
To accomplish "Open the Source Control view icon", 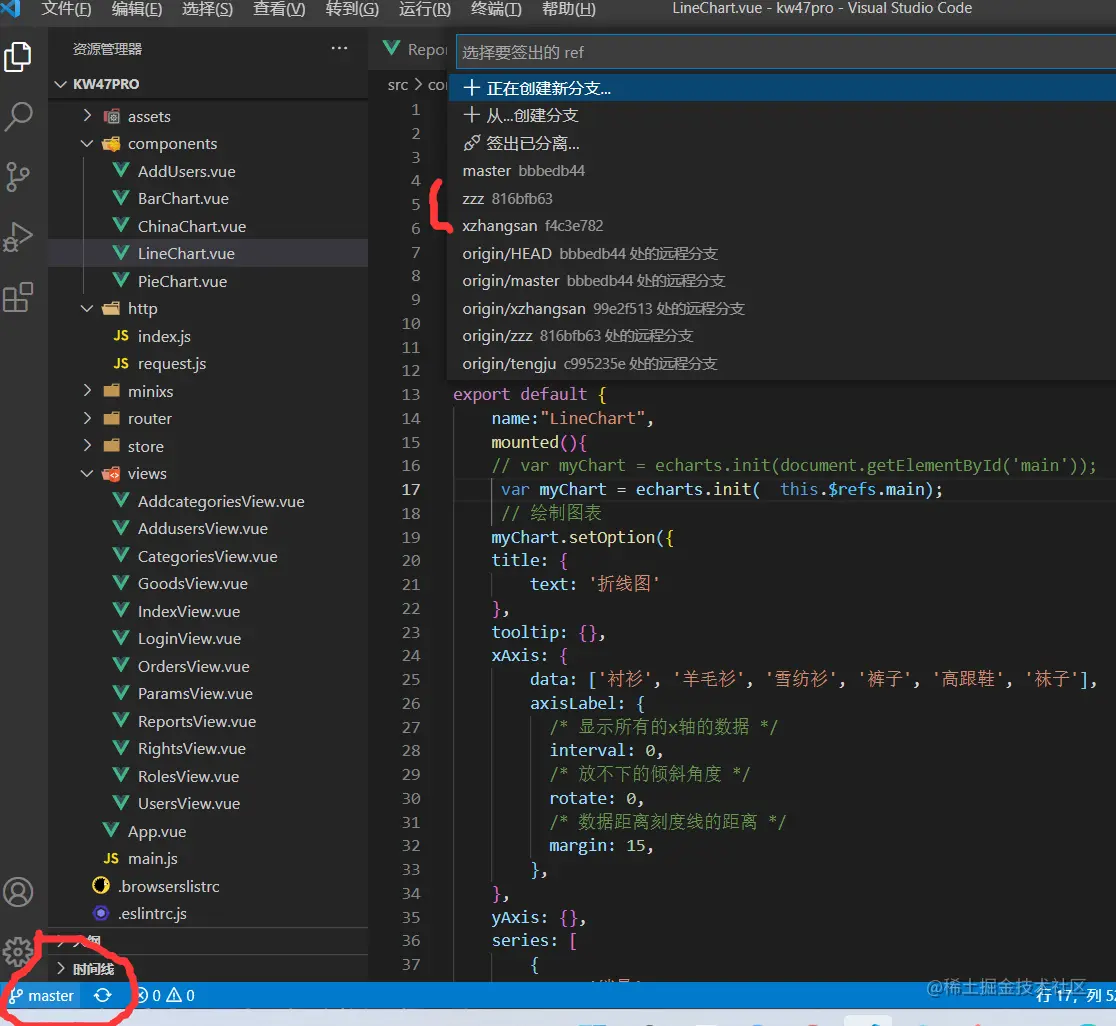I will click(x=19, y=177).
